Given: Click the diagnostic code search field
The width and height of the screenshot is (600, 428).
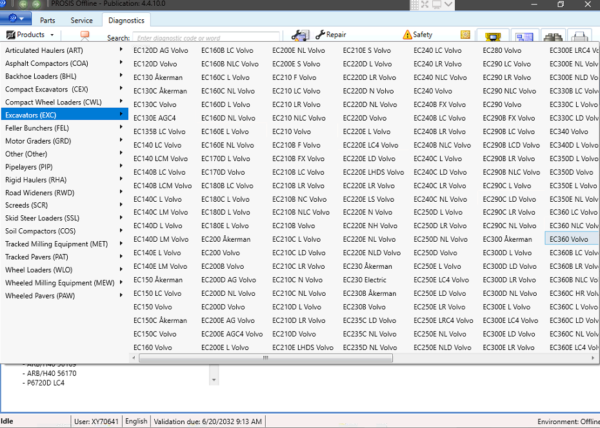Looking at the screenshot, I should (206, 37).
